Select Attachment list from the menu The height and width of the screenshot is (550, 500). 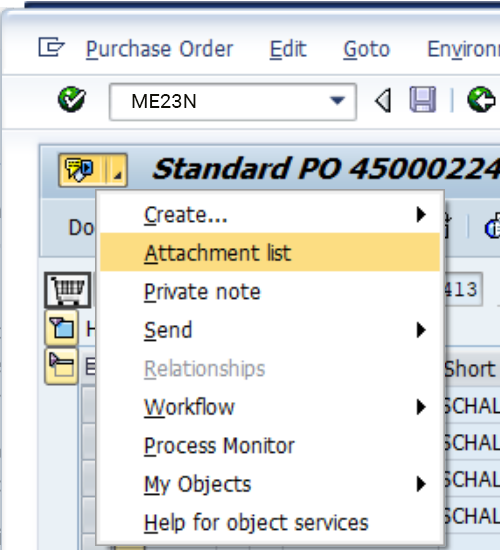[270, 252]
